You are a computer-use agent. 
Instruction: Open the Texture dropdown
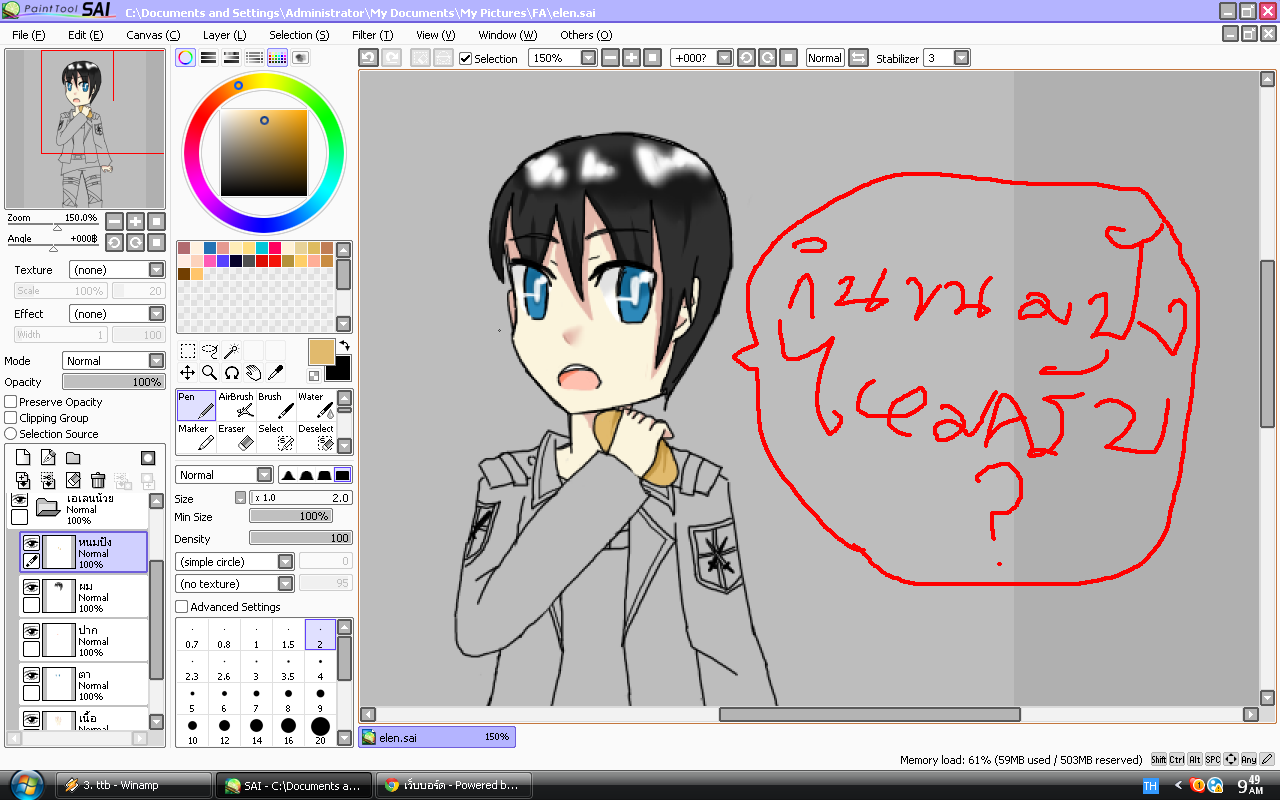point(117,270)
